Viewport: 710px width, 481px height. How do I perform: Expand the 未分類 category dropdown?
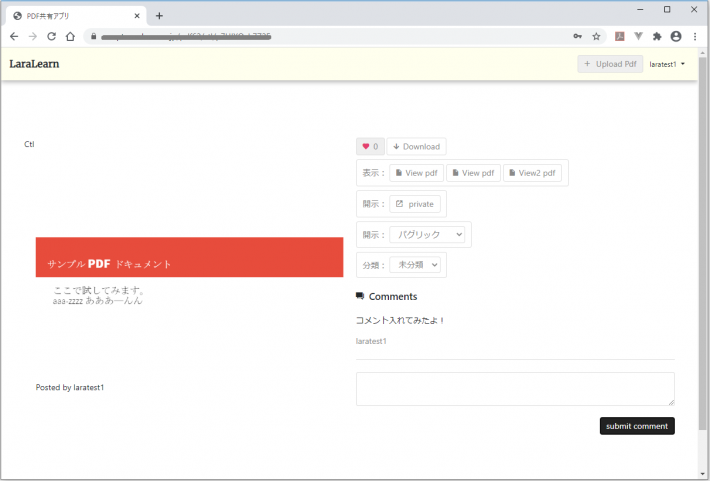point(414,265)
